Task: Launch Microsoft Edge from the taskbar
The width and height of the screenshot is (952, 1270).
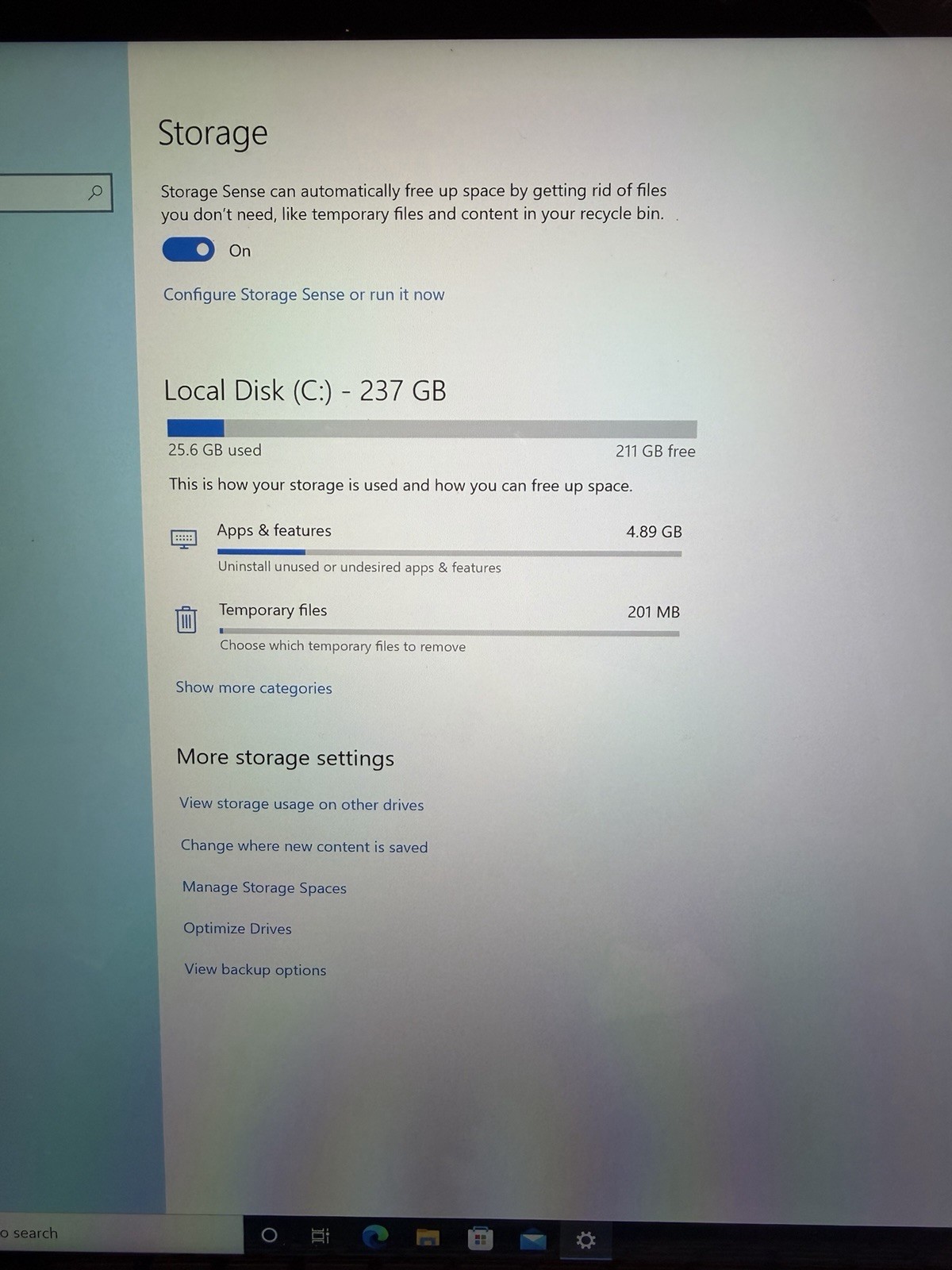Action: click(x=374, y=1237)
